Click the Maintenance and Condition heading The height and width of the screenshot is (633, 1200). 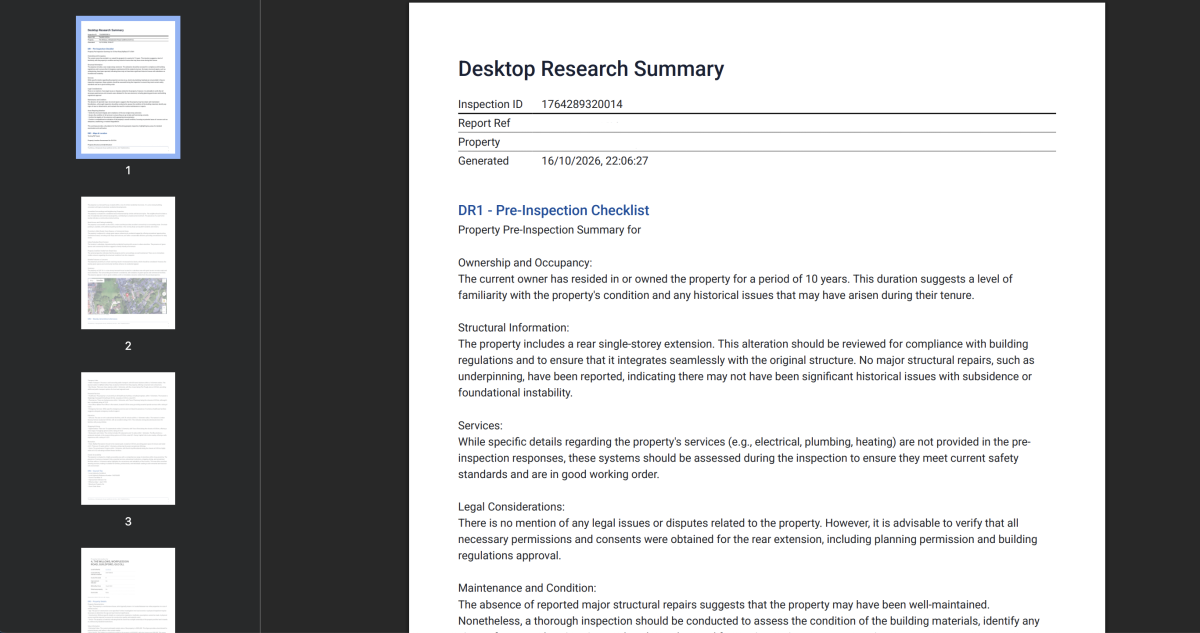pos(527,588)
